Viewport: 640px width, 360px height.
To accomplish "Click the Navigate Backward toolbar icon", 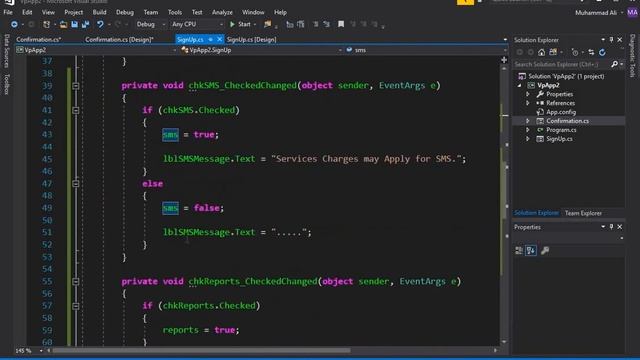I will [14, 24].
